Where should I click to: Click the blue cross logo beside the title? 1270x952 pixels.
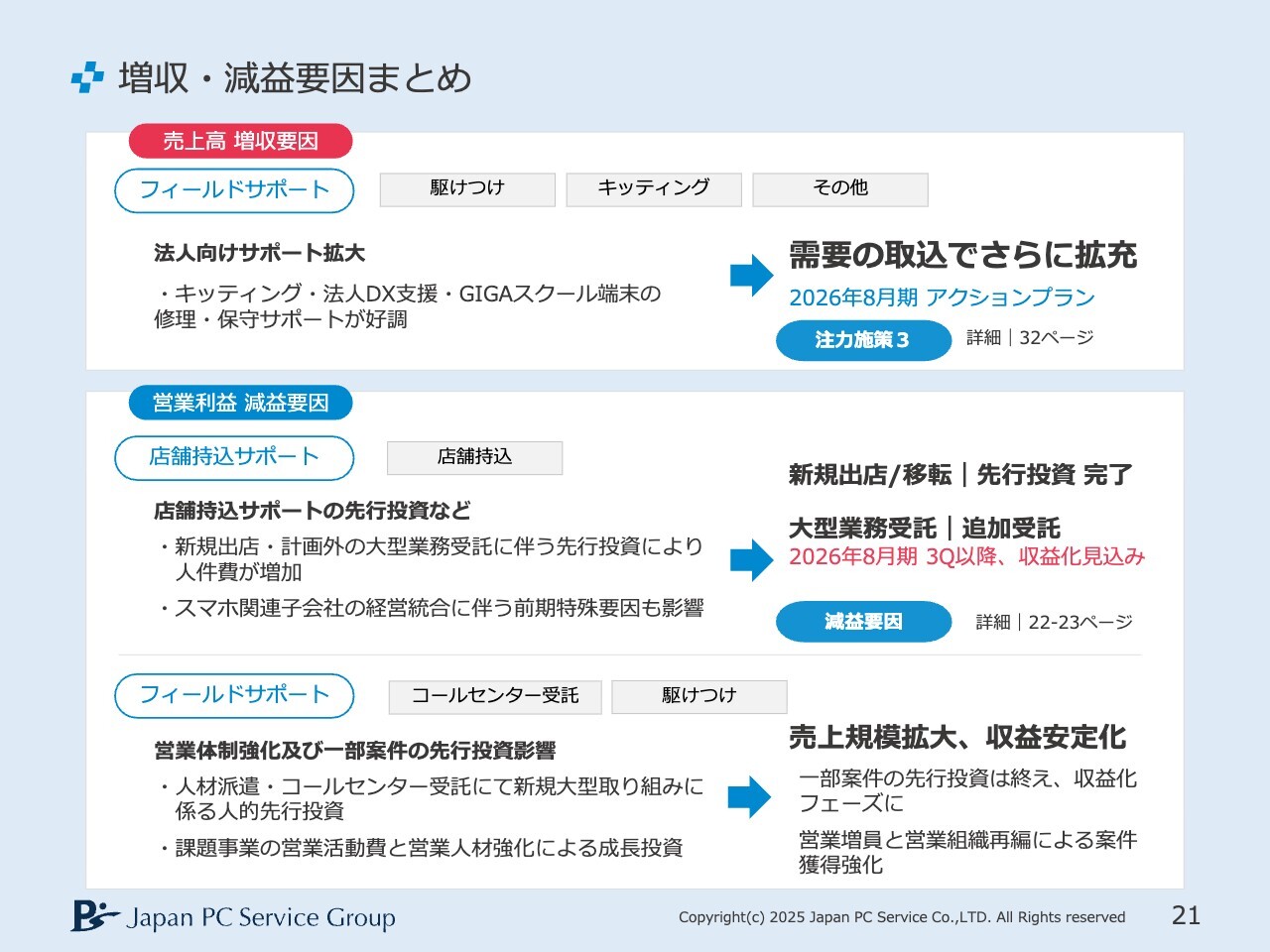coord(87,77)
